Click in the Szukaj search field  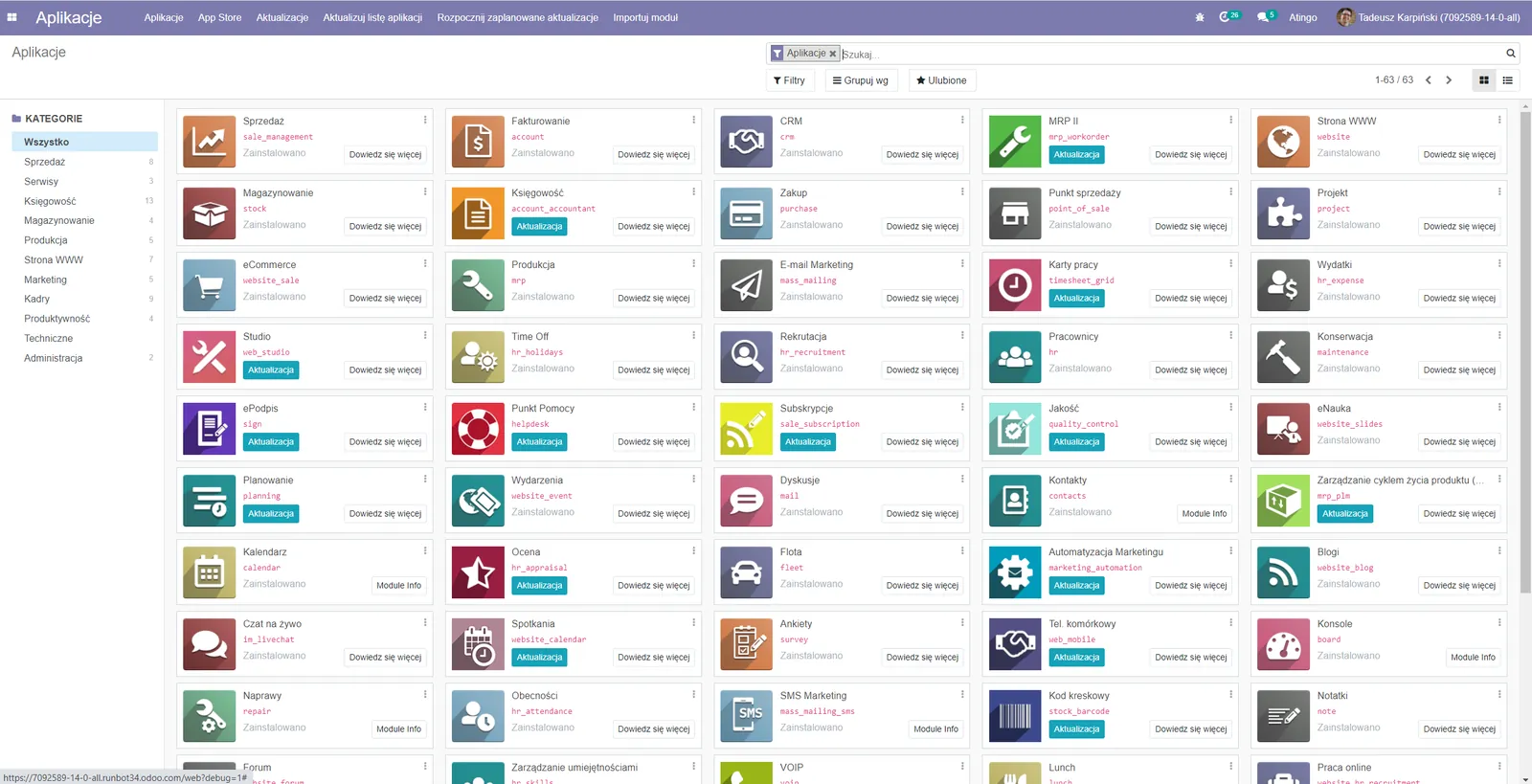[1171, 55]
